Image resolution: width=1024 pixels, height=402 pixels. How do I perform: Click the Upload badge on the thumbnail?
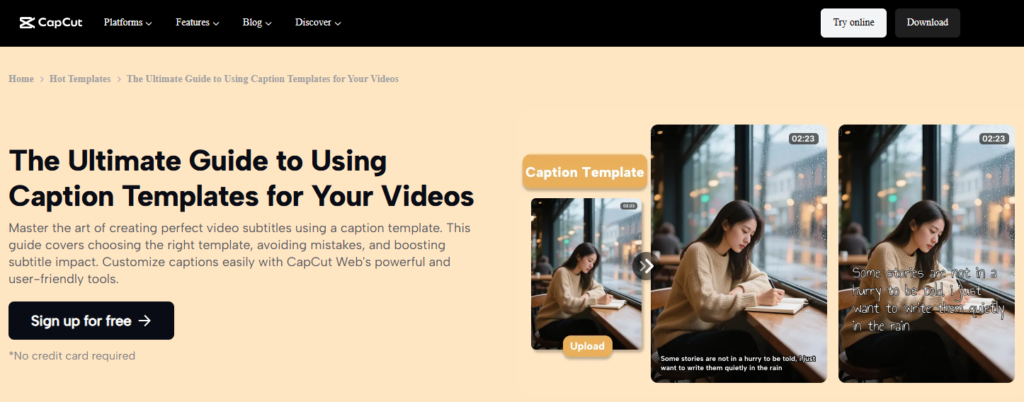pos(587,346)
